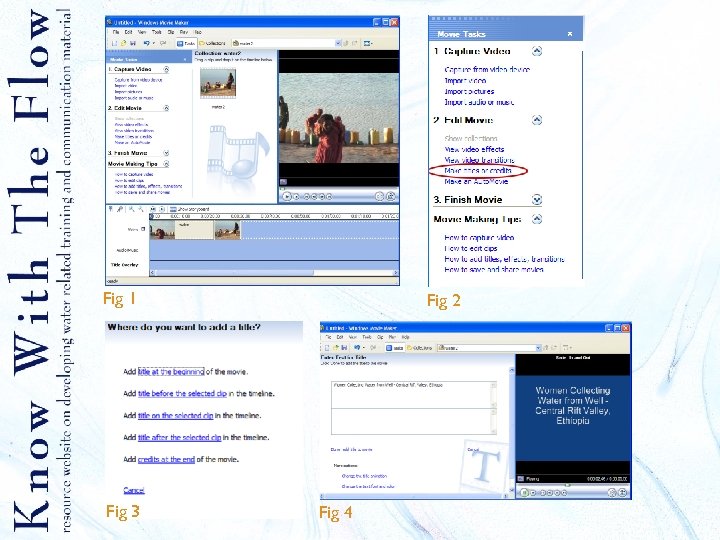Click Import video link in Fig 1 task pane
Image resolution: width=720 pixels, height=540 pixels.
click(x=125, y=86)
